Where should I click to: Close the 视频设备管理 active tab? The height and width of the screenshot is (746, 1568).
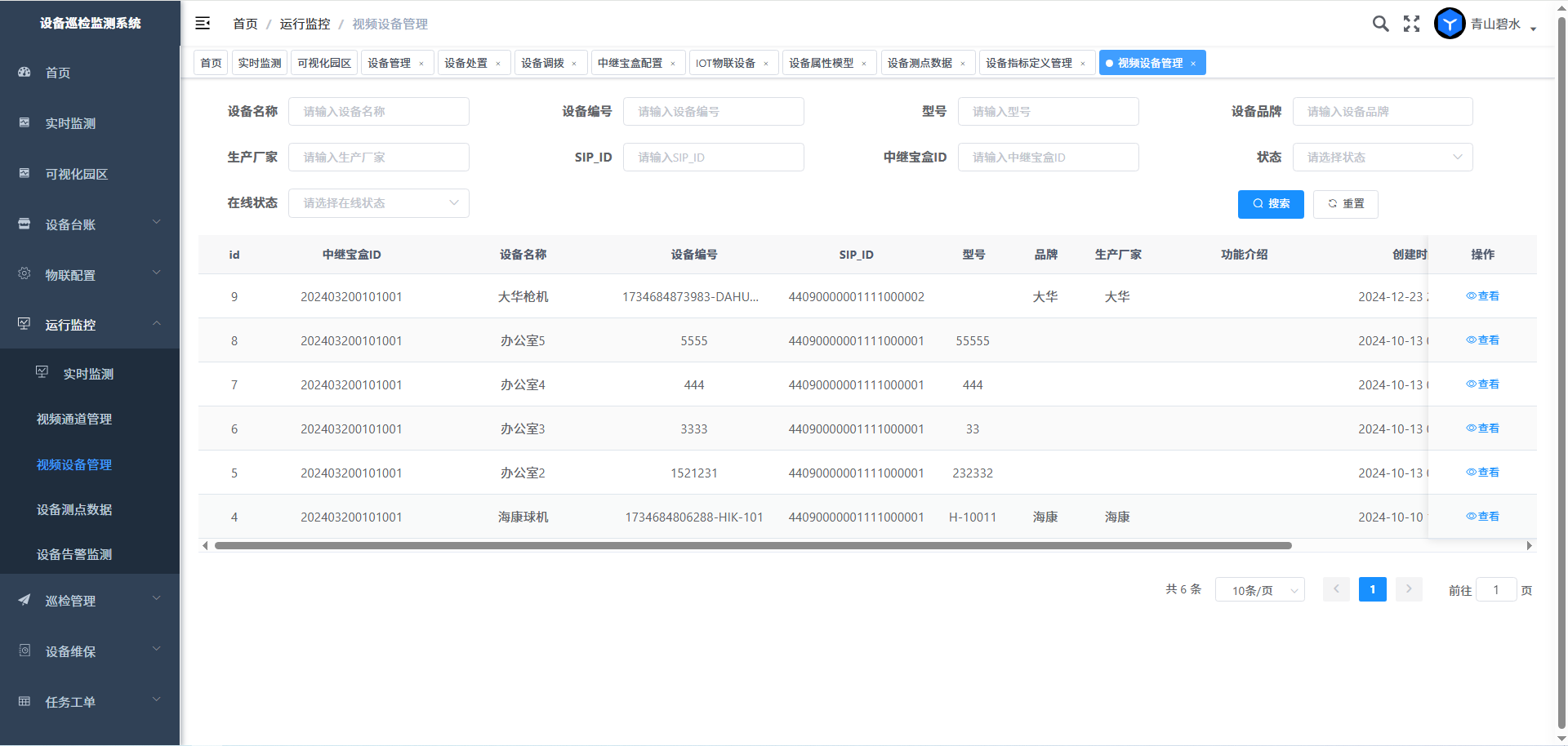(x=1193, y=64)
